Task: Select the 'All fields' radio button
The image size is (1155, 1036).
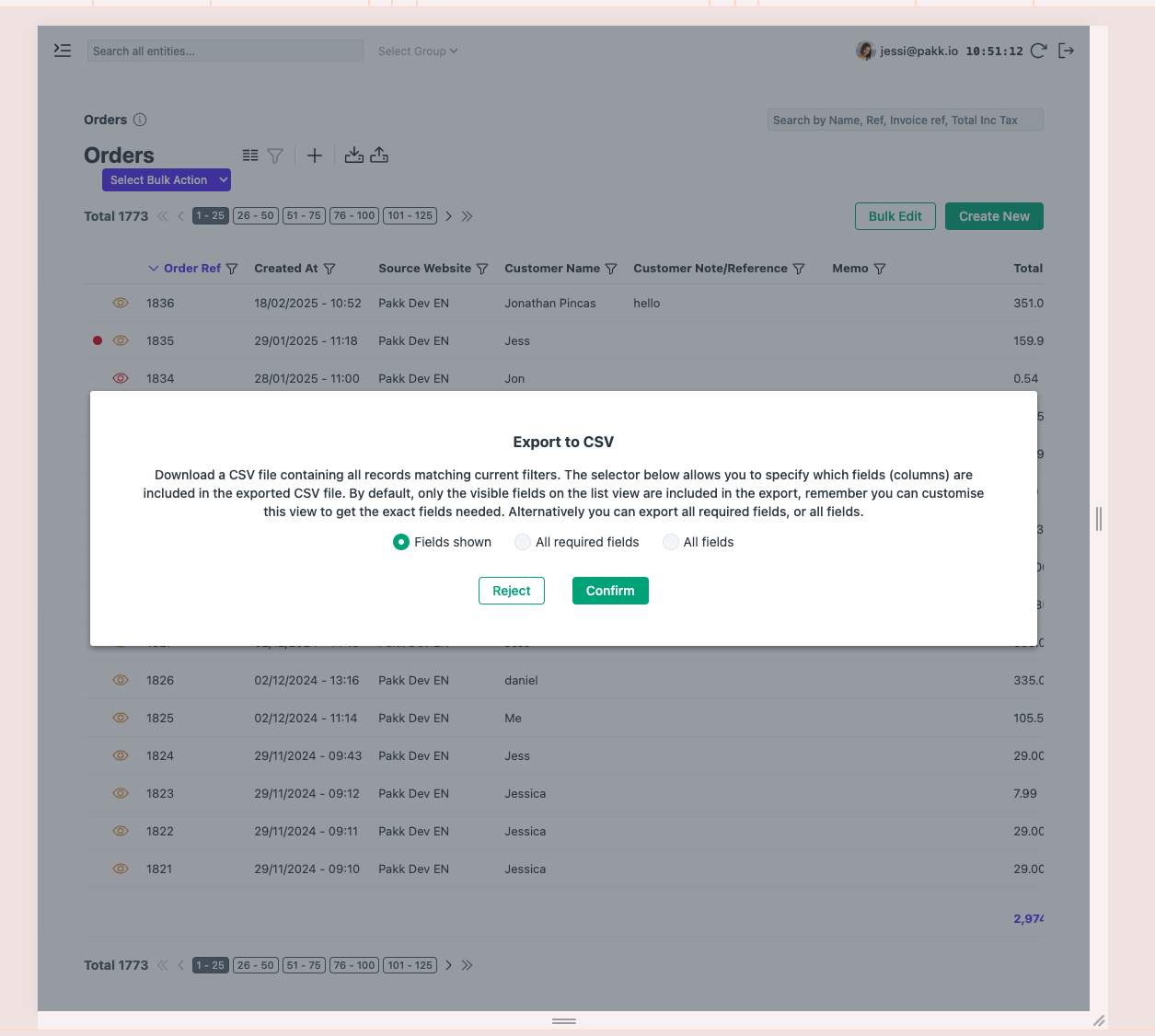Action: tap(670, 542)
